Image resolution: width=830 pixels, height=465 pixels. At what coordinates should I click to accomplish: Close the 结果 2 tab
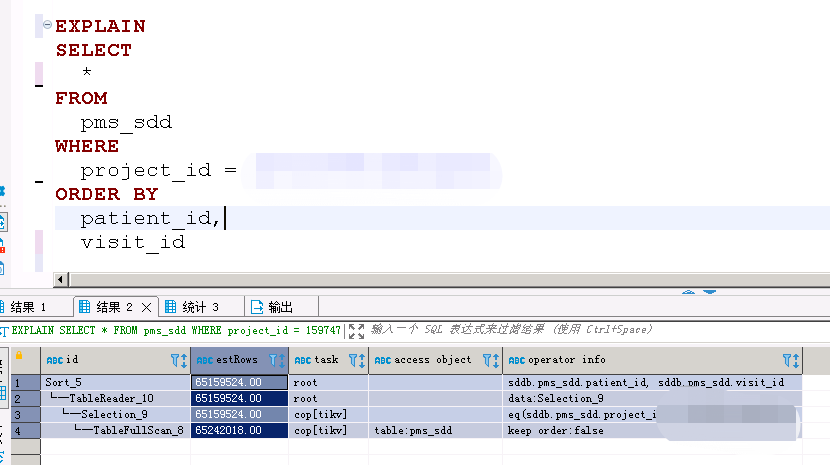tap(147, 307)
